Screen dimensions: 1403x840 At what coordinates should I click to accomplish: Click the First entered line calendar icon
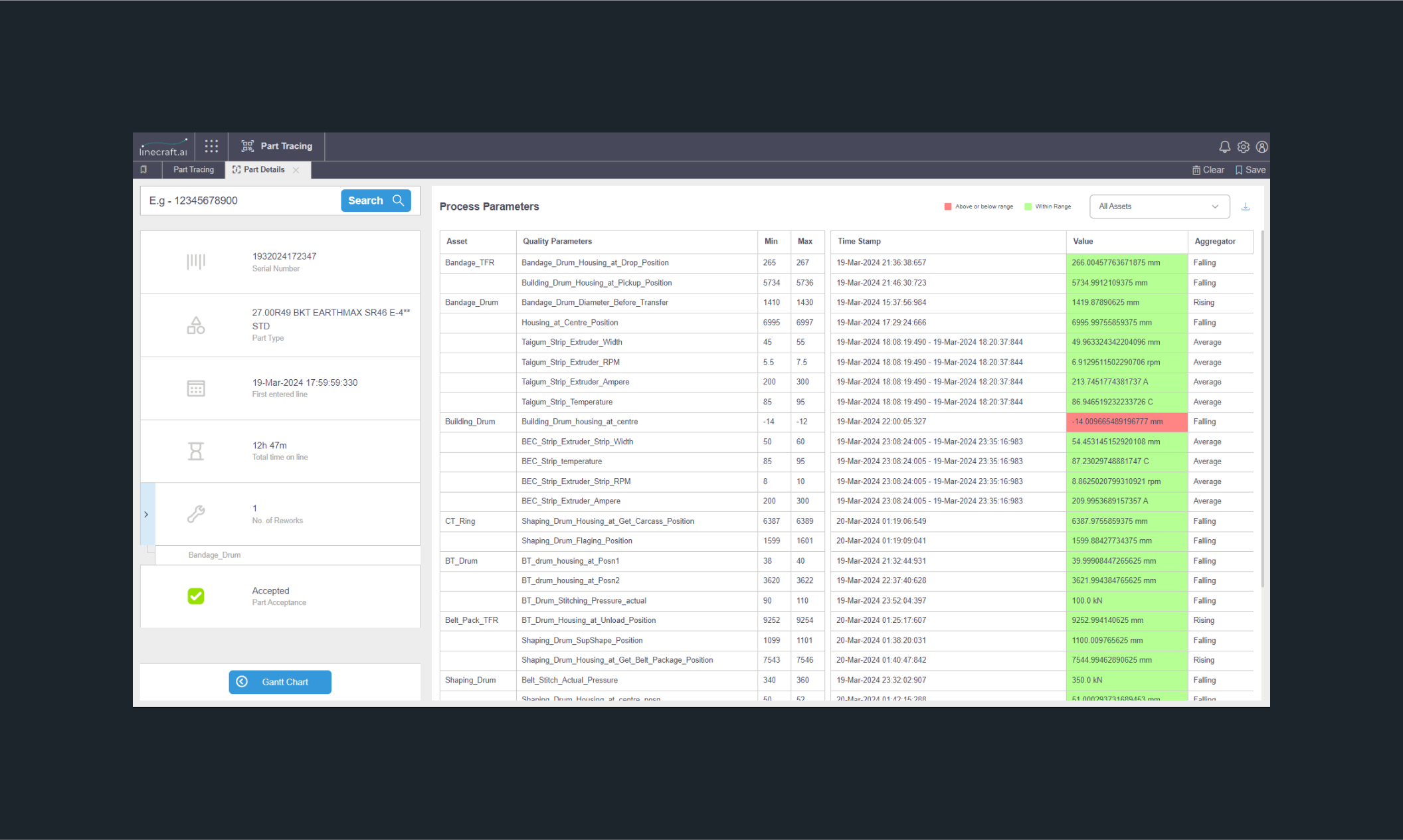(196, 388)
